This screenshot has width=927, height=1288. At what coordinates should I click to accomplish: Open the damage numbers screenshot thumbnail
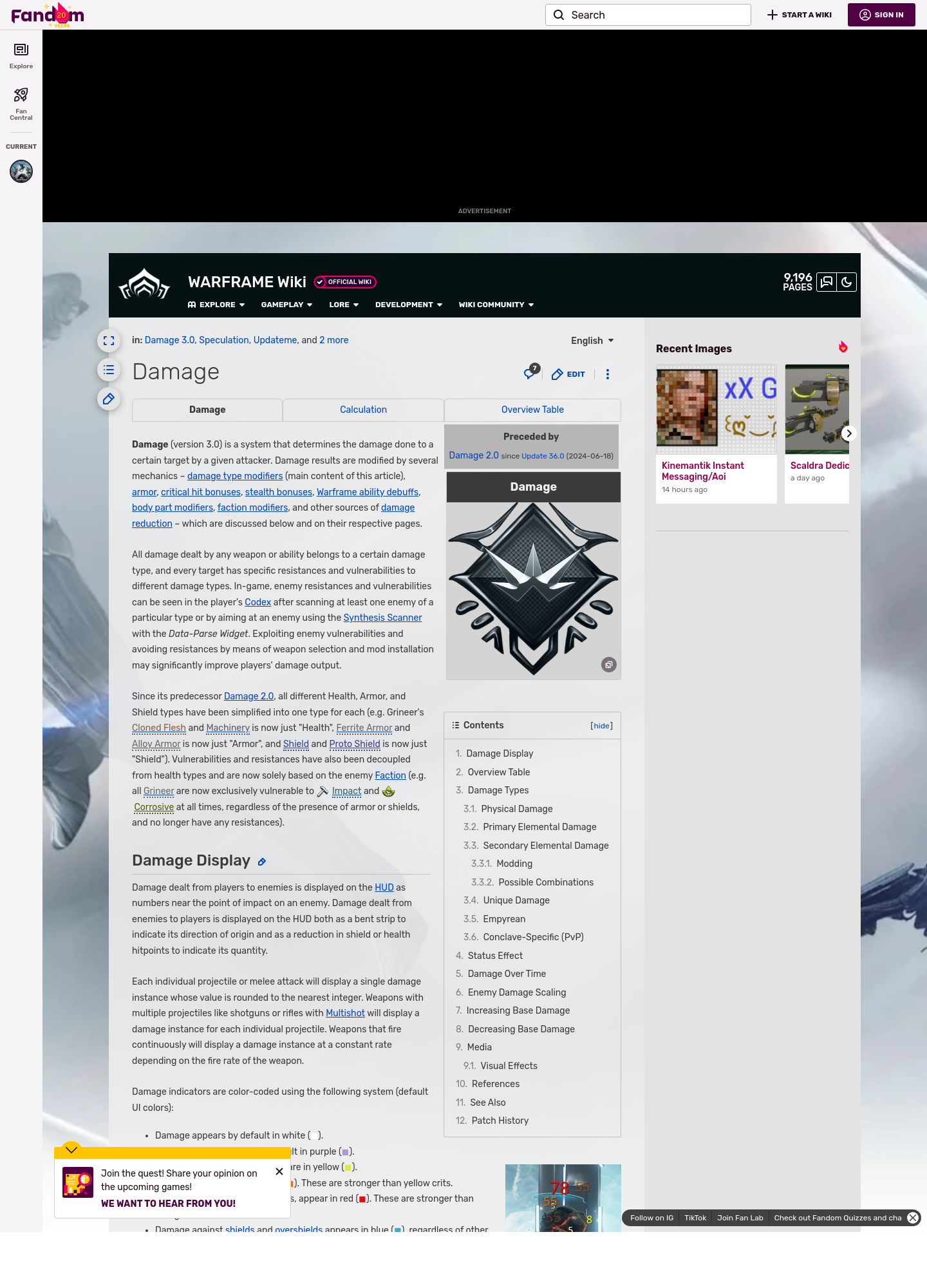(x=563, y=1198)
